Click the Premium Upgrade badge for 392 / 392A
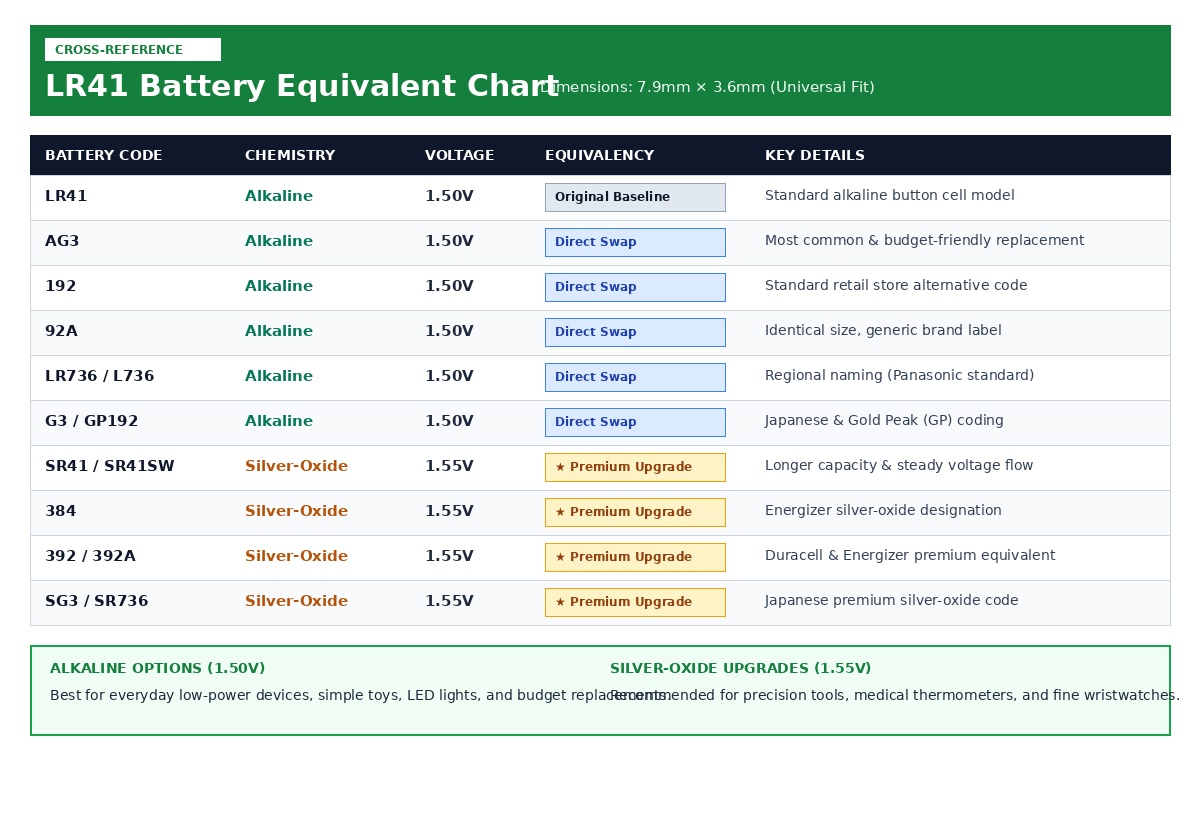The image size is (1200, 820). coord(635,557)
